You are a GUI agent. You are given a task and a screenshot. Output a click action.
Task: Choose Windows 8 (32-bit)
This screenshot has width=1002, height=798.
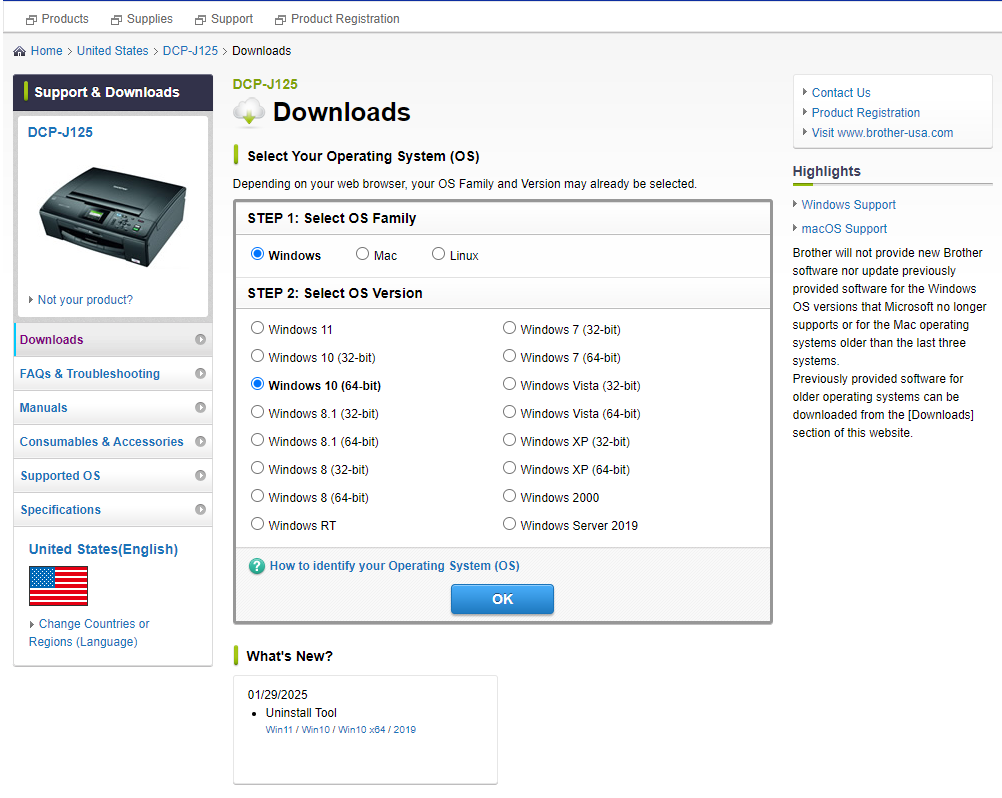tap(257, 468)
